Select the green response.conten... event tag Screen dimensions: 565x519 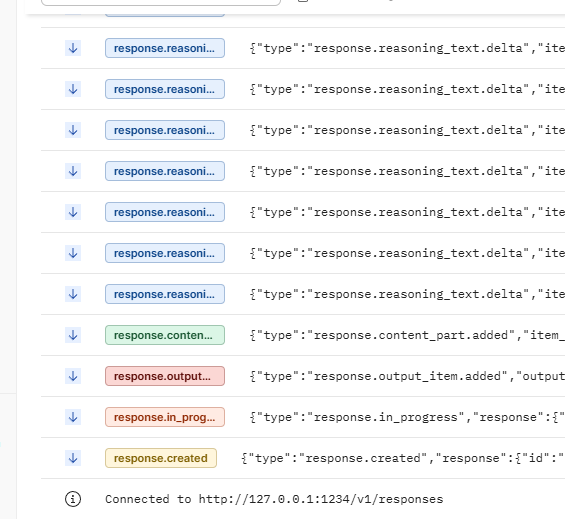point(165,335)
